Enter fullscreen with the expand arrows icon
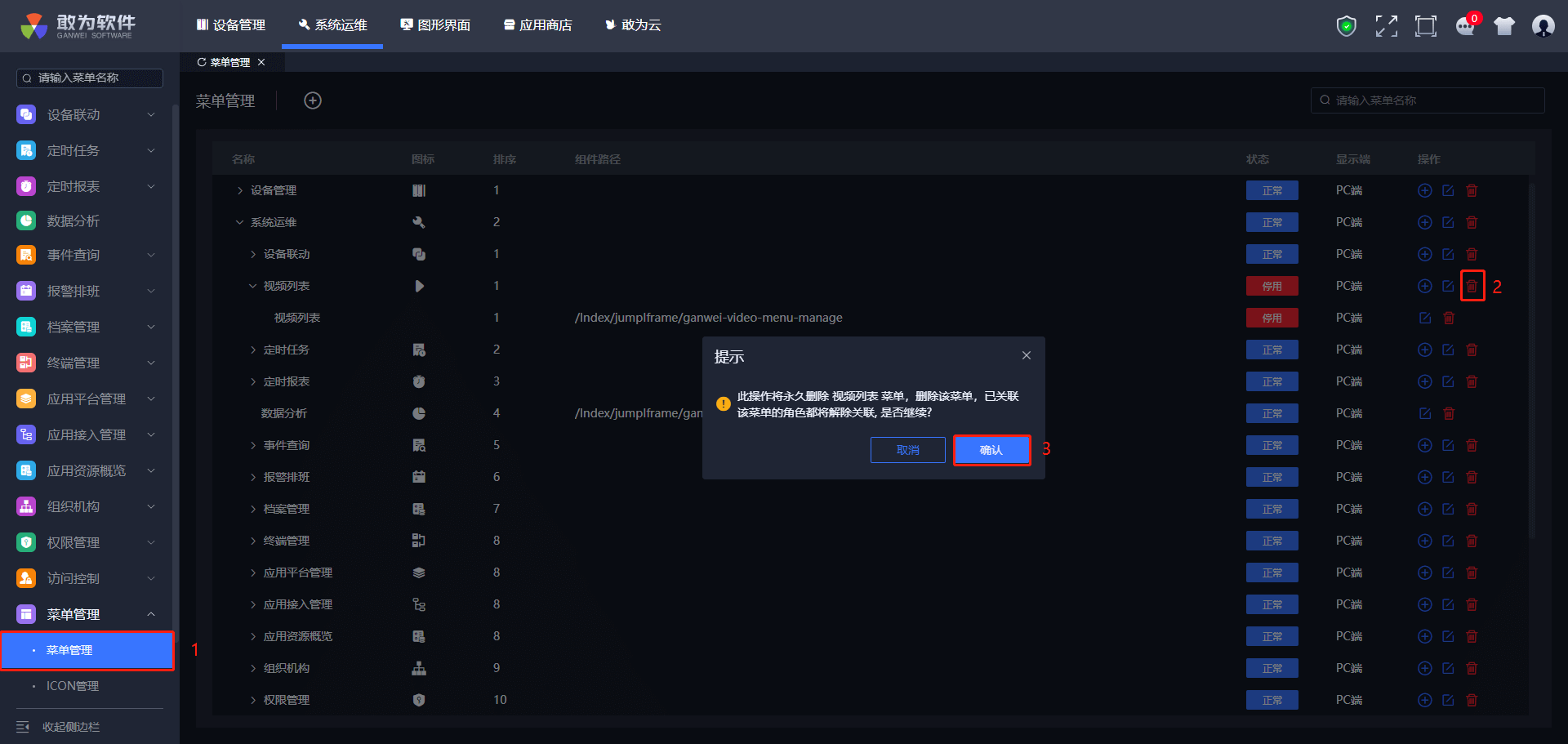Image resolution: width=1568 pixels, height=744 pixels. pyautogui.click(x=1386, y=26)
